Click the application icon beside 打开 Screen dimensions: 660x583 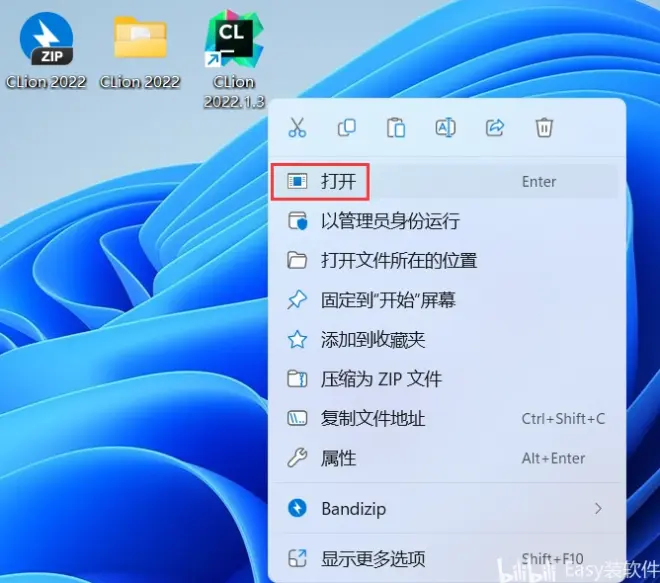tap(297, 181)
